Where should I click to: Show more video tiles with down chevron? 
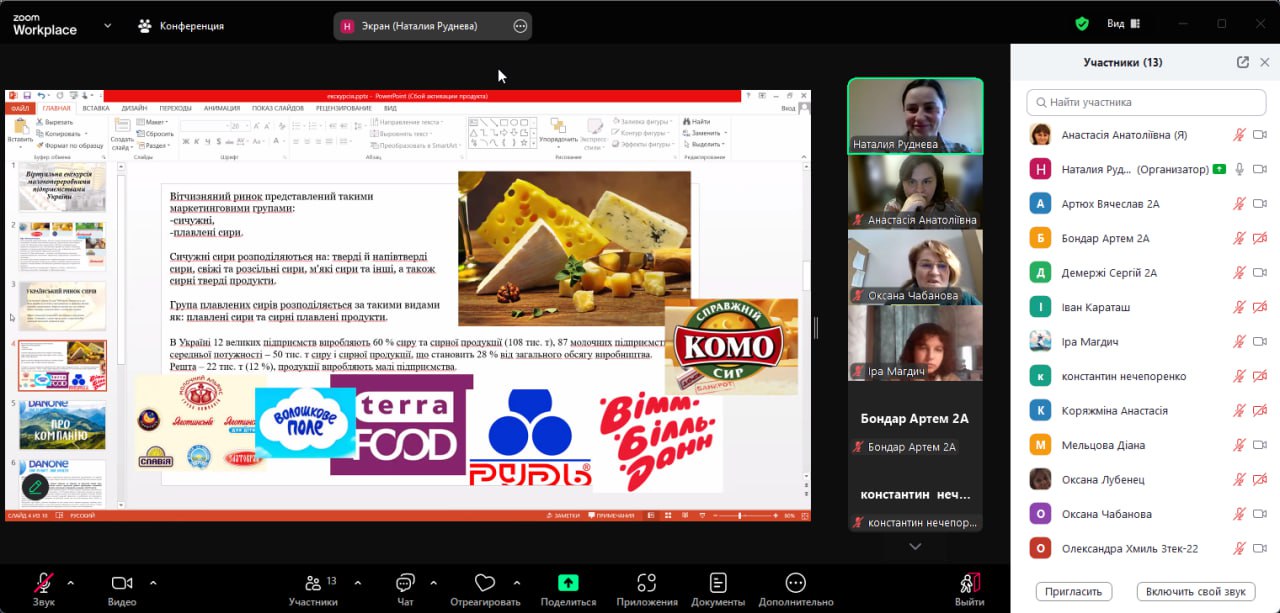tap(915, 547)
